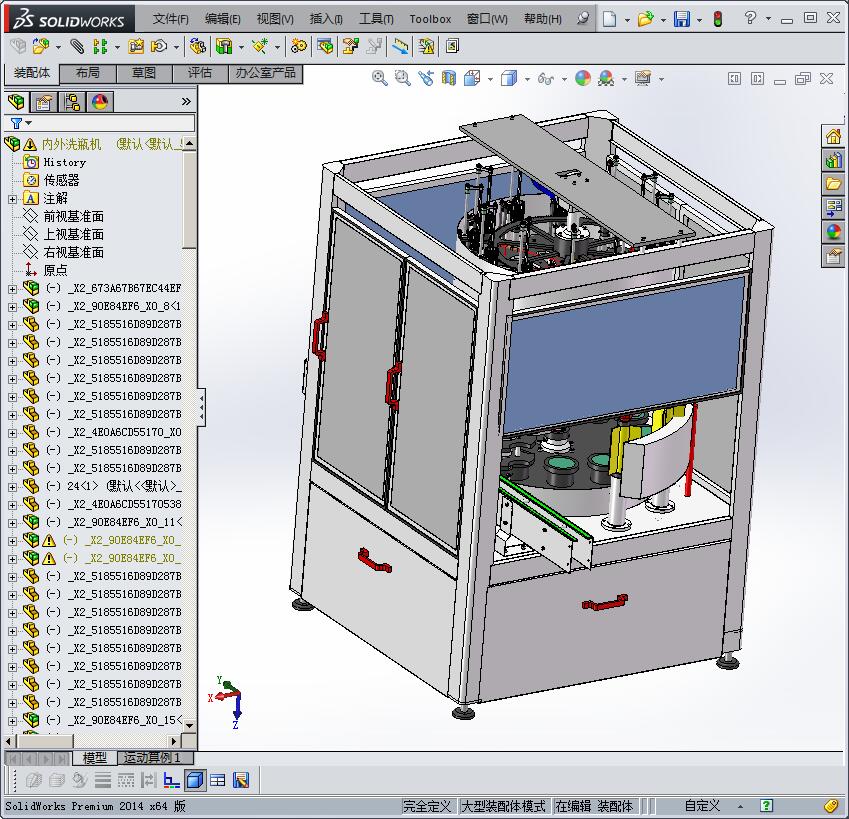Expand hidden manager tabs chevron
Image resolution: width=849 pixels, height=819 pixels.
(x=186, y=102)
